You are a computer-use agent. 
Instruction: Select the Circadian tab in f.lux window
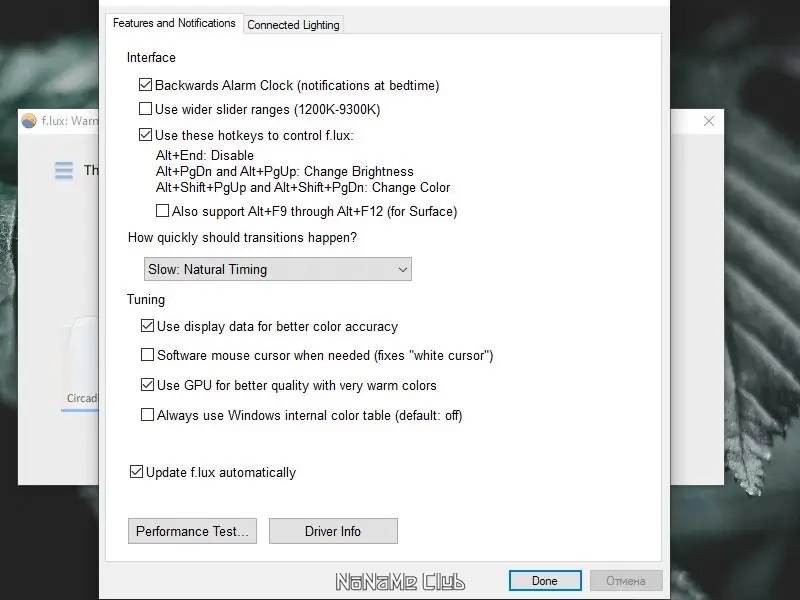(x=82, y=398)
